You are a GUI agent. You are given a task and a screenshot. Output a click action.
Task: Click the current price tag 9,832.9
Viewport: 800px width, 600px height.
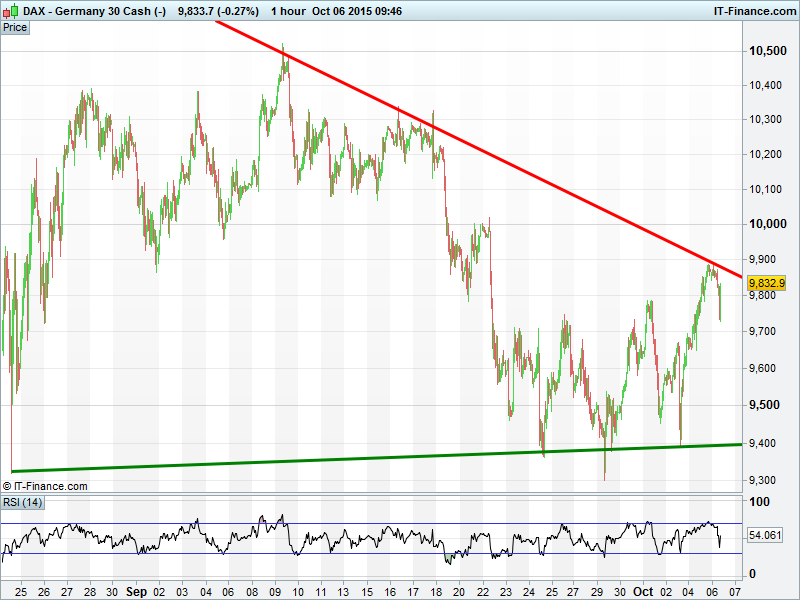[x=766, y=283]
